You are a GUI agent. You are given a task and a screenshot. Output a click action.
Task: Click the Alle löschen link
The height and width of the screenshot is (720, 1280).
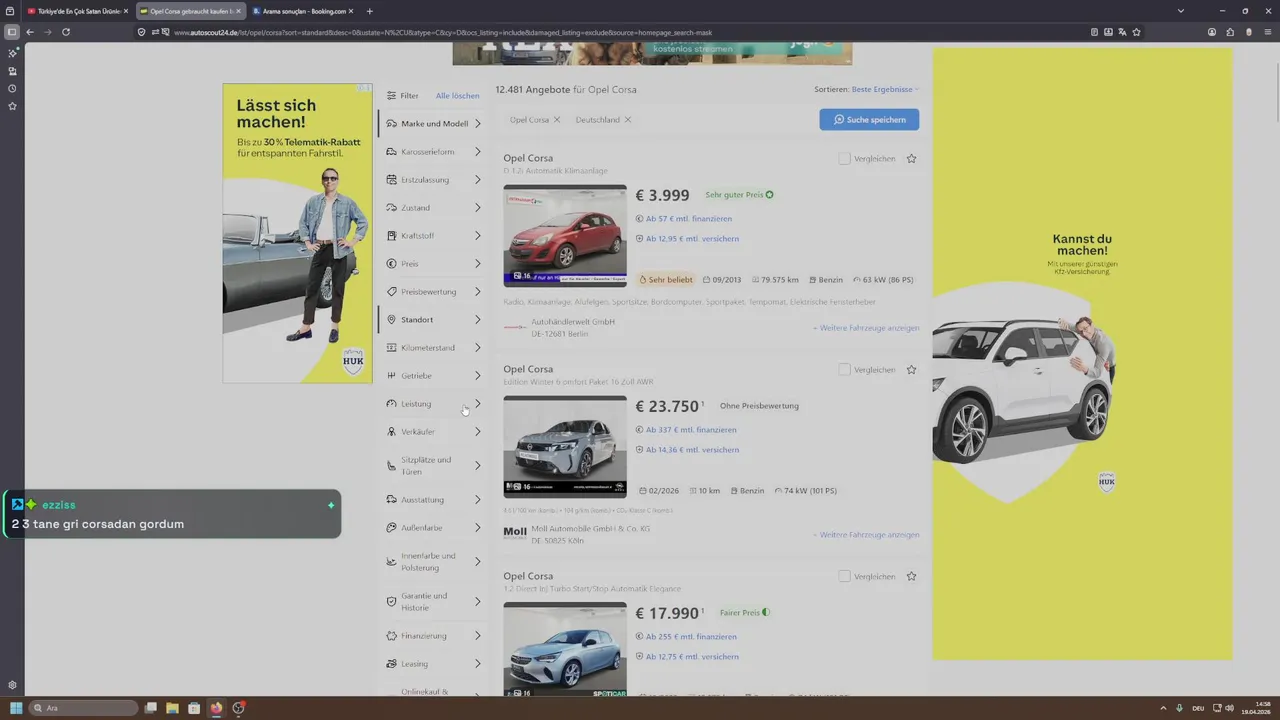[457, 96]
